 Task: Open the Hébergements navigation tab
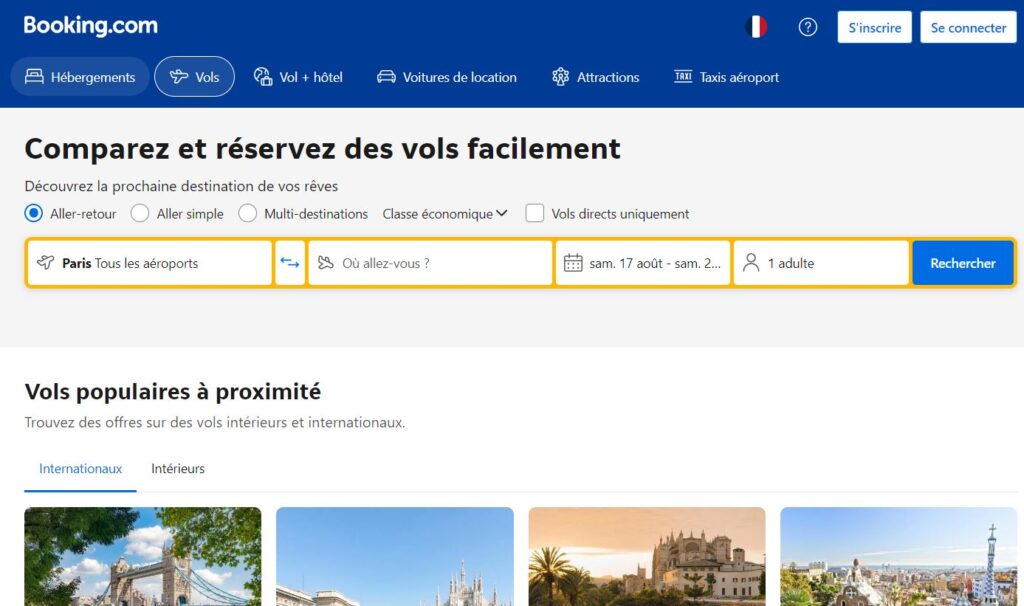point(80,77)
